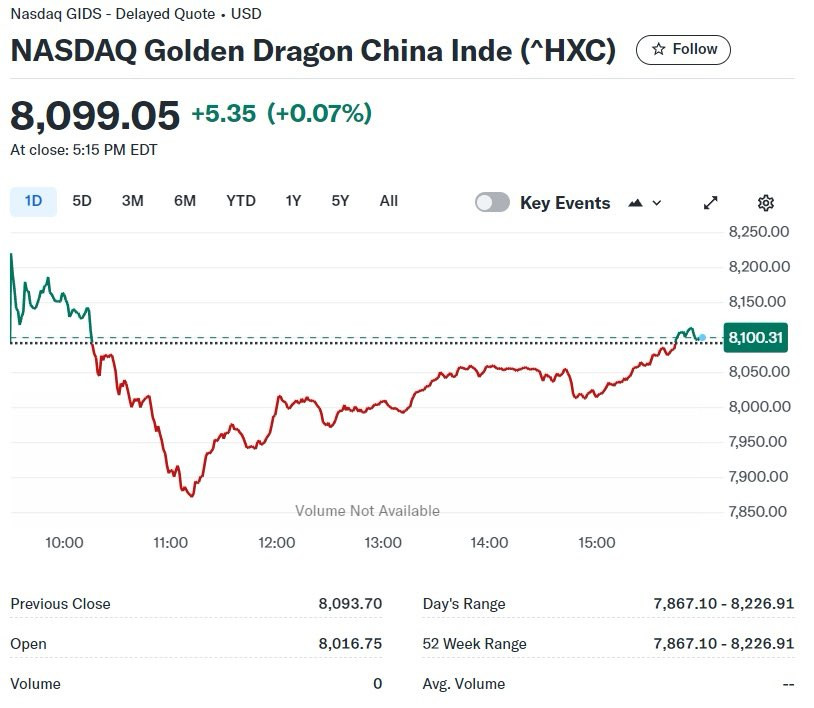Open chart type dropdown chevron
Image resolution: width=814 pixels, height=708 pixels.
click(657, 203)
